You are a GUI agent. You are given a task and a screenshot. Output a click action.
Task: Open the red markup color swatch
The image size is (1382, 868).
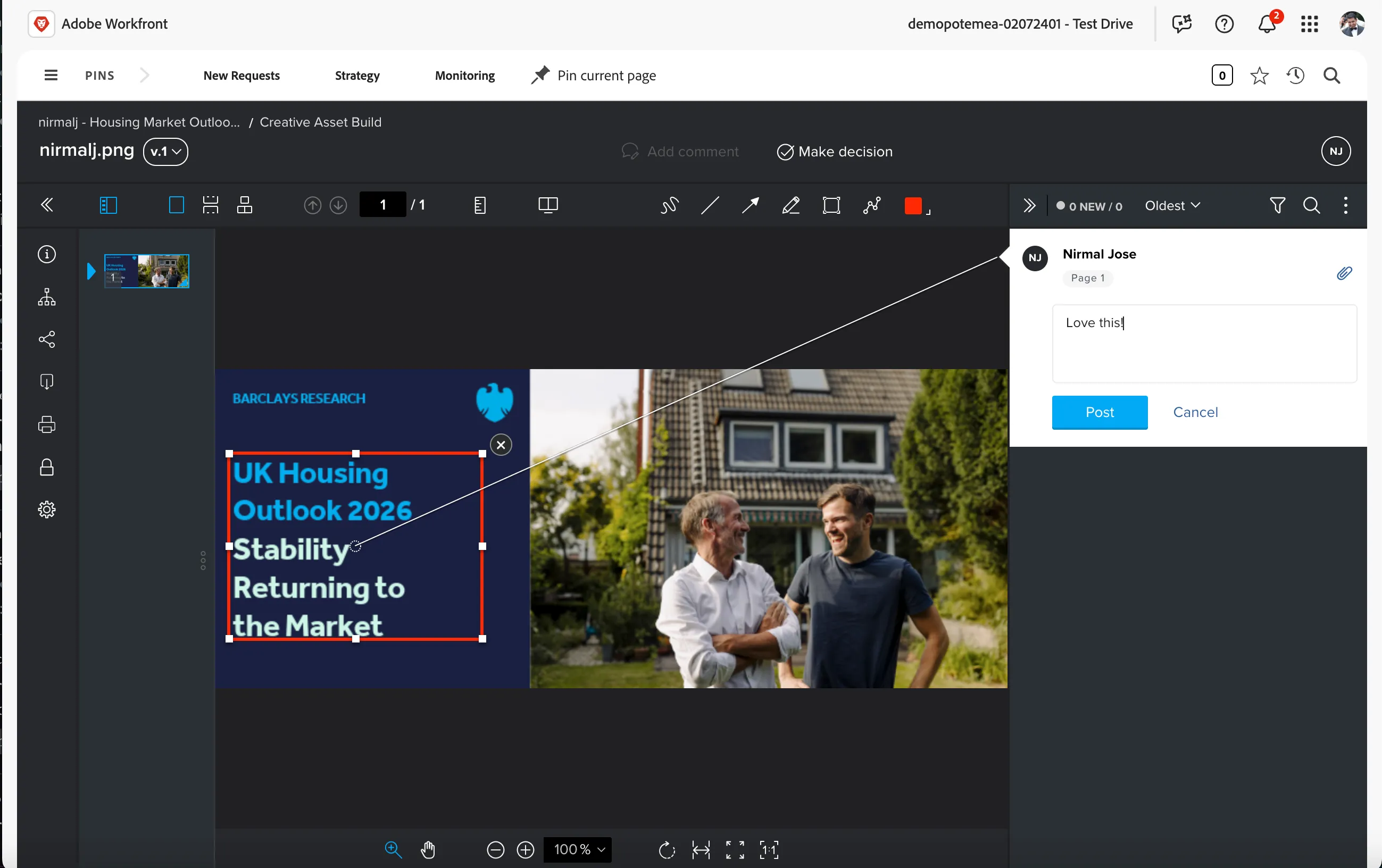pos(912,205)
